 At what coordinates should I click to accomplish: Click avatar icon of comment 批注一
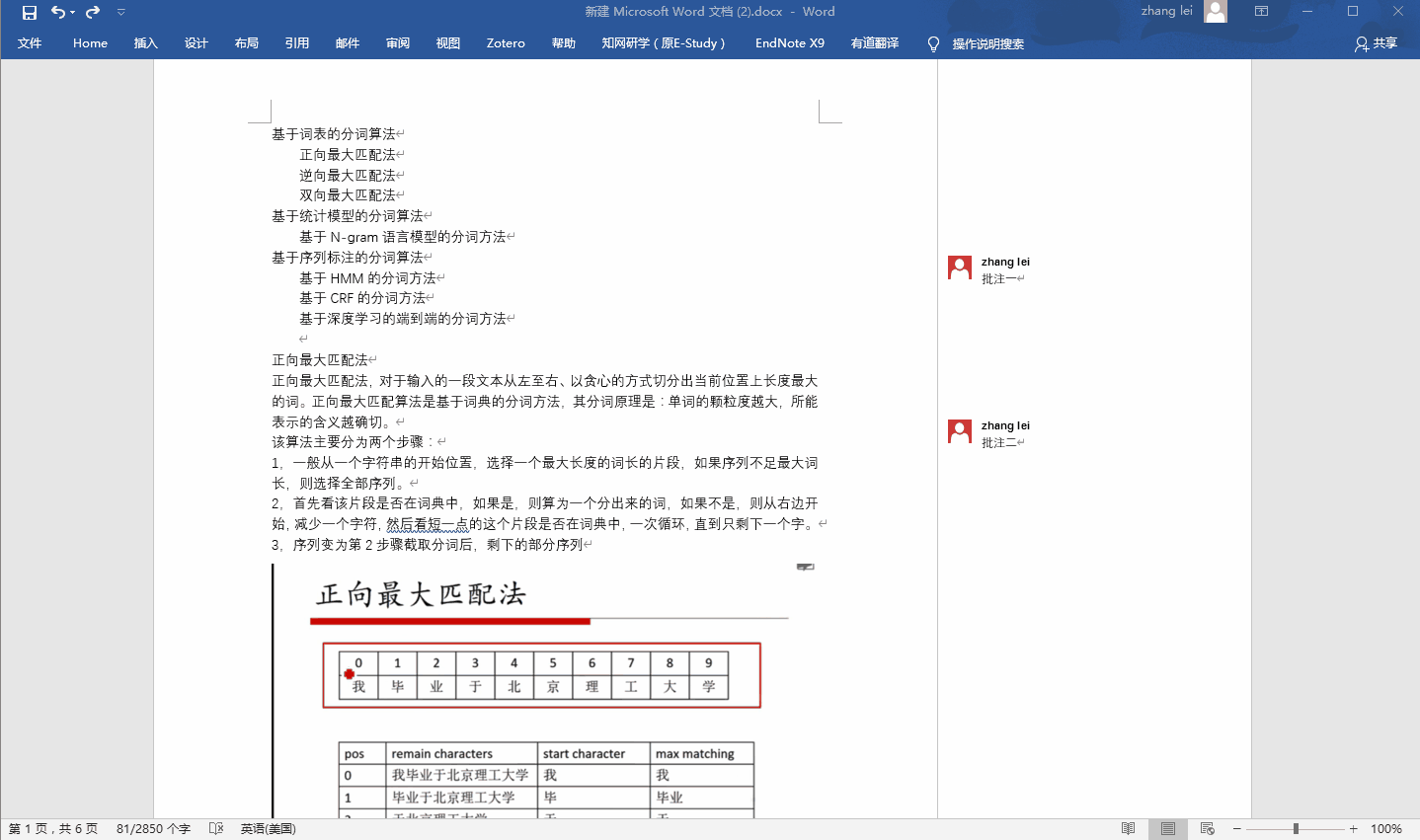point(960,267)
